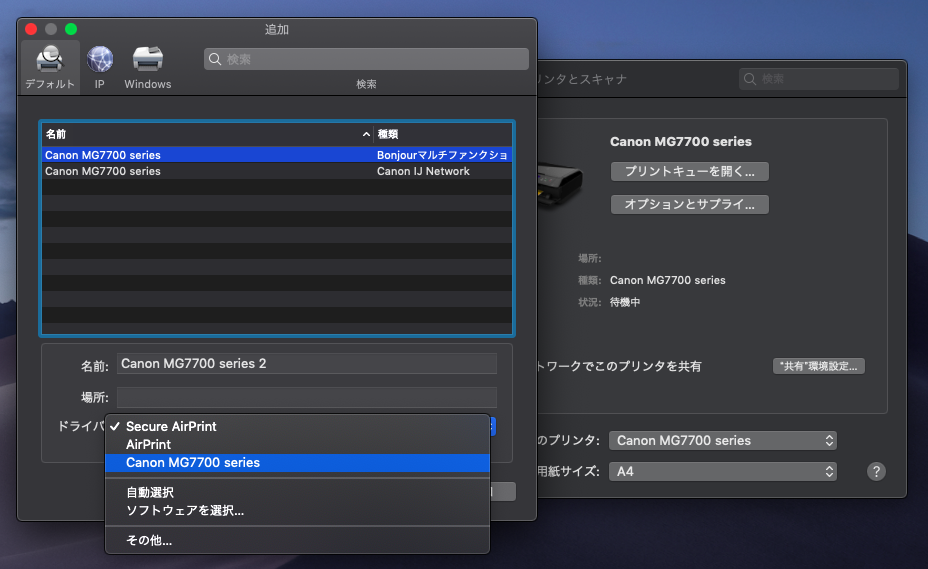The width and height of the screenshot is (928, 569).
Task: Open オプションとサプライ... button
Action: point(689,204)
